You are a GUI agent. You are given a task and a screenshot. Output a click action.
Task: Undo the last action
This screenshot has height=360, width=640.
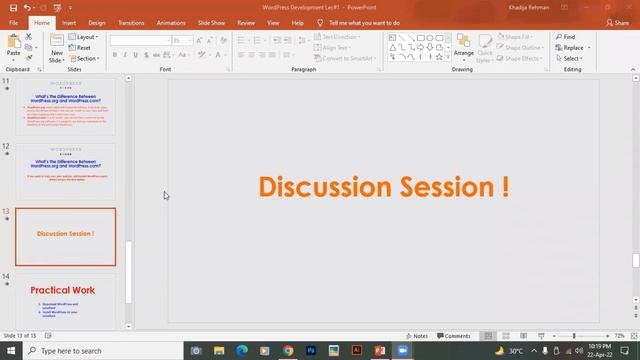tap(27, 8)
